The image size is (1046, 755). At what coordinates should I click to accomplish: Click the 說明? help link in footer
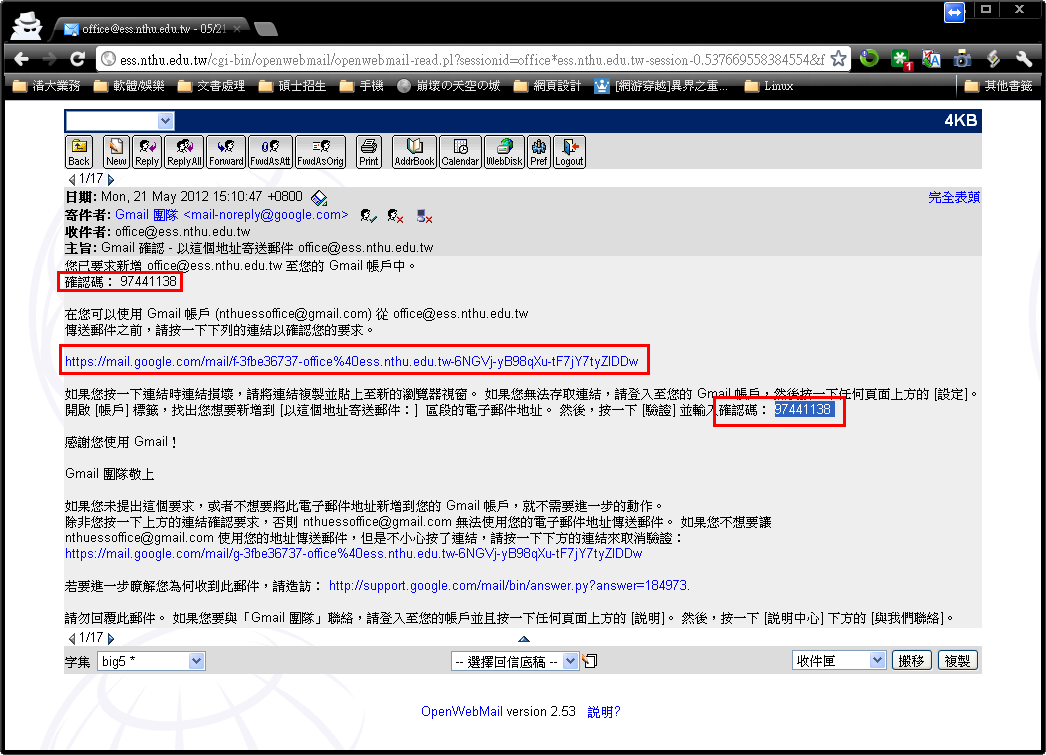[x=604, y=712]
